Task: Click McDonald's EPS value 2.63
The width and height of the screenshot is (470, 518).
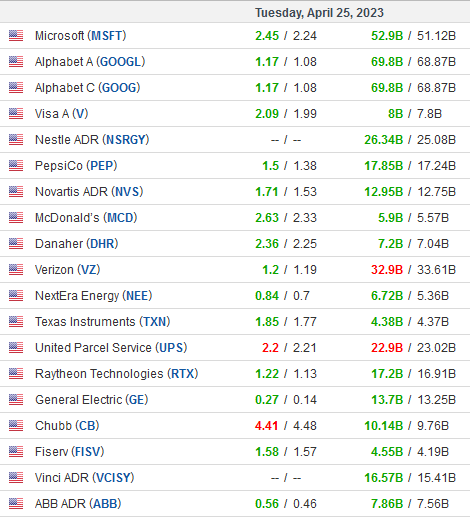Action: (267, 218)
